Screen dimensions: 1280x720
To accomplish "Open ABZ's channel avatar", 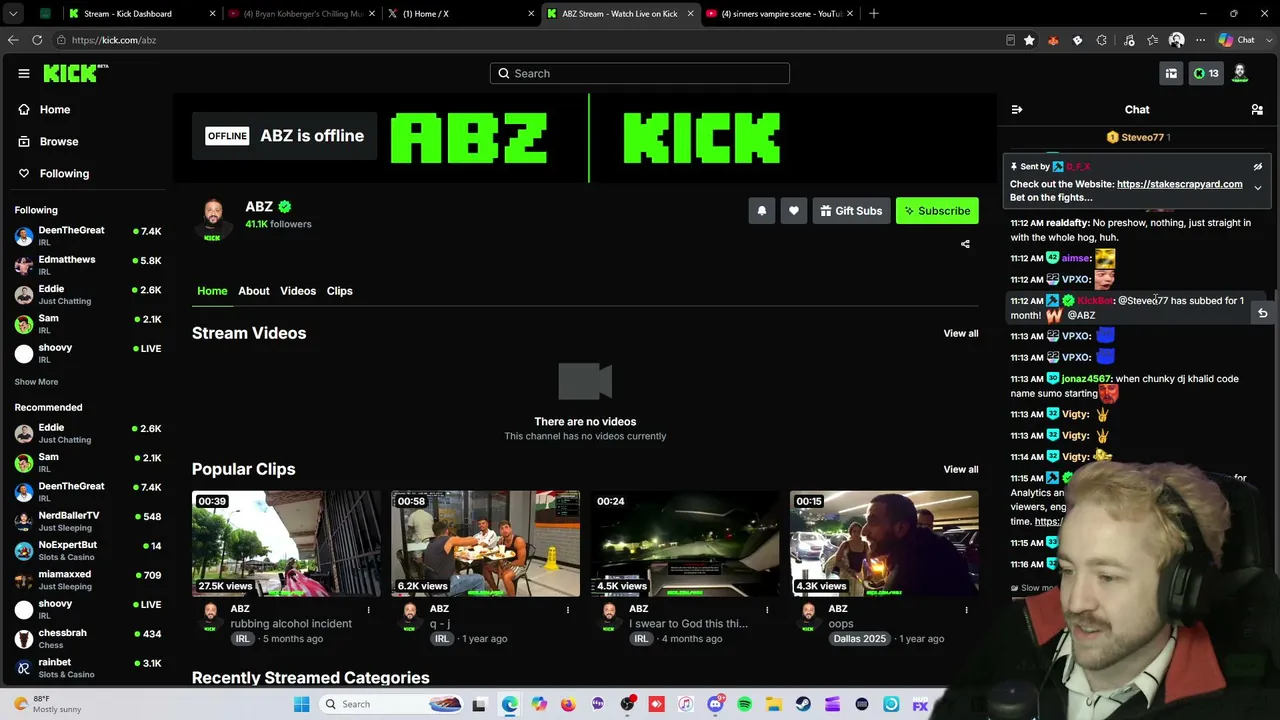I will [212, 220].
